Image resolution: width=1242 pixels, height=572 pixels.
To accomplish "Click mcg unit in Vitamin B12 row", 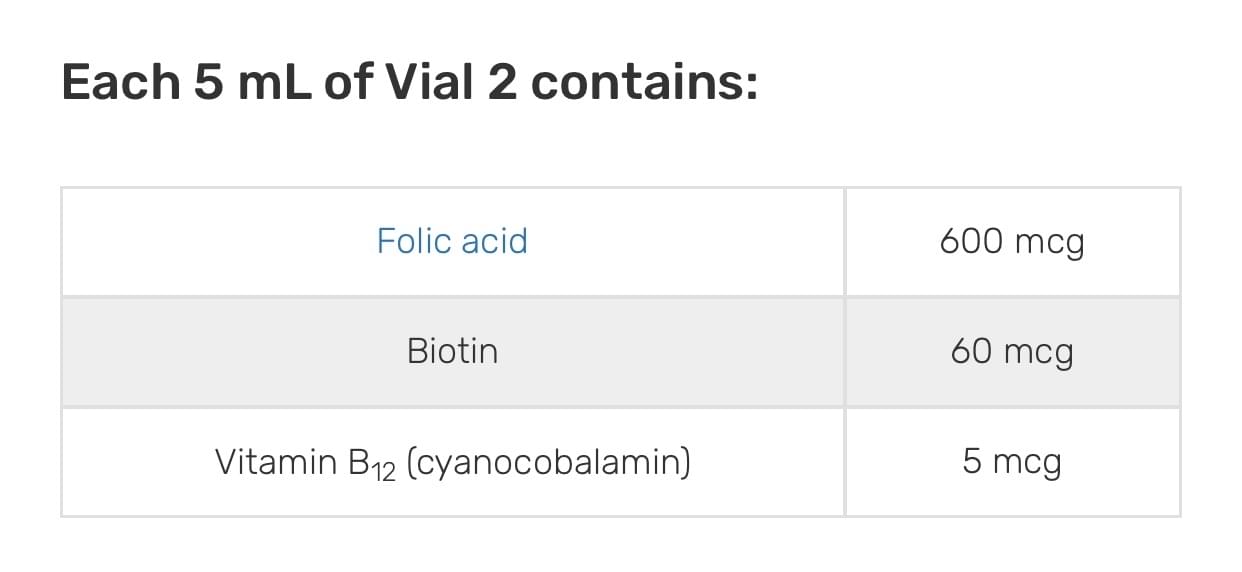I will [1027, 464].
